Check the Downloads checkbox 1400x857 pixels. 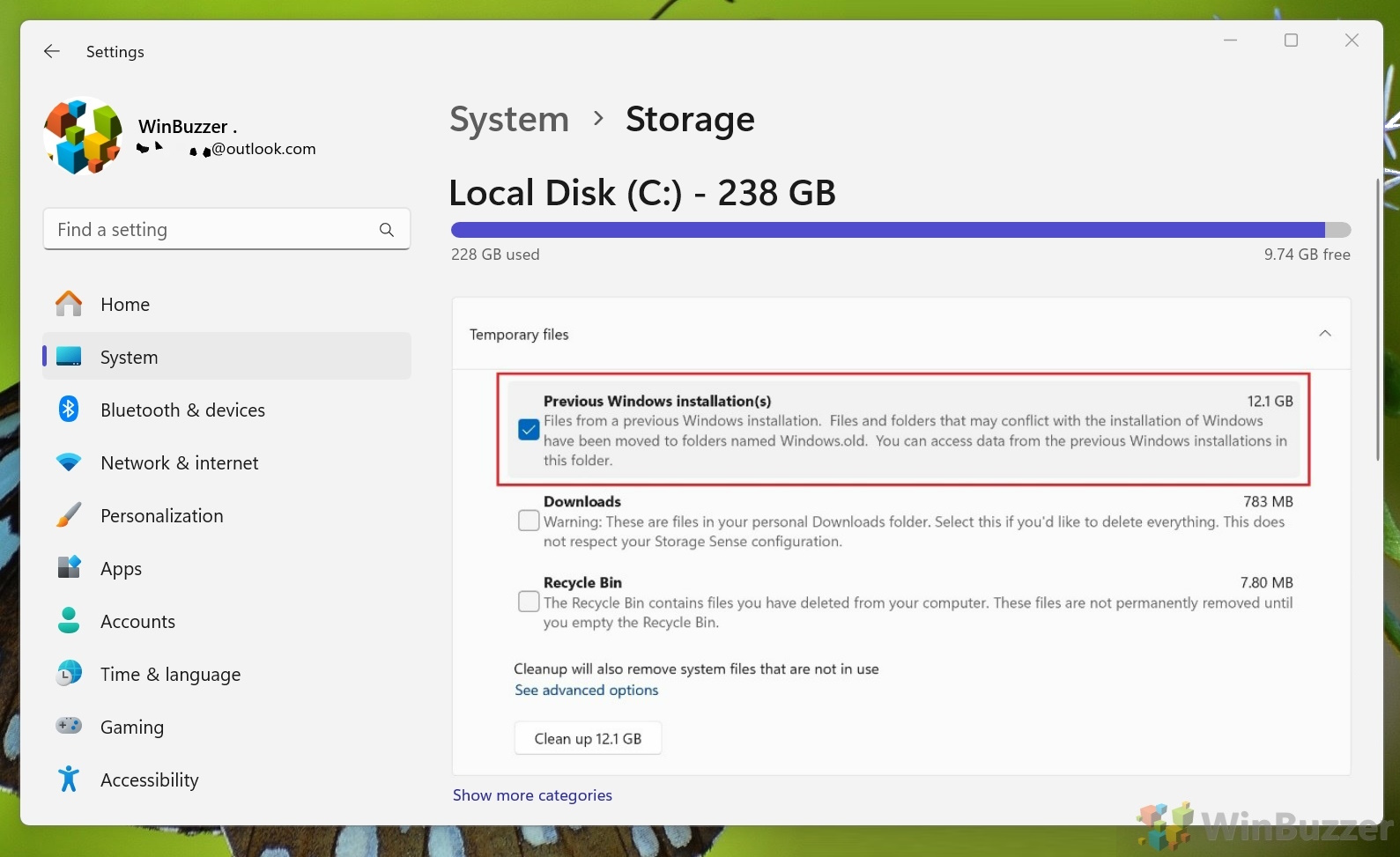[529, 521]
